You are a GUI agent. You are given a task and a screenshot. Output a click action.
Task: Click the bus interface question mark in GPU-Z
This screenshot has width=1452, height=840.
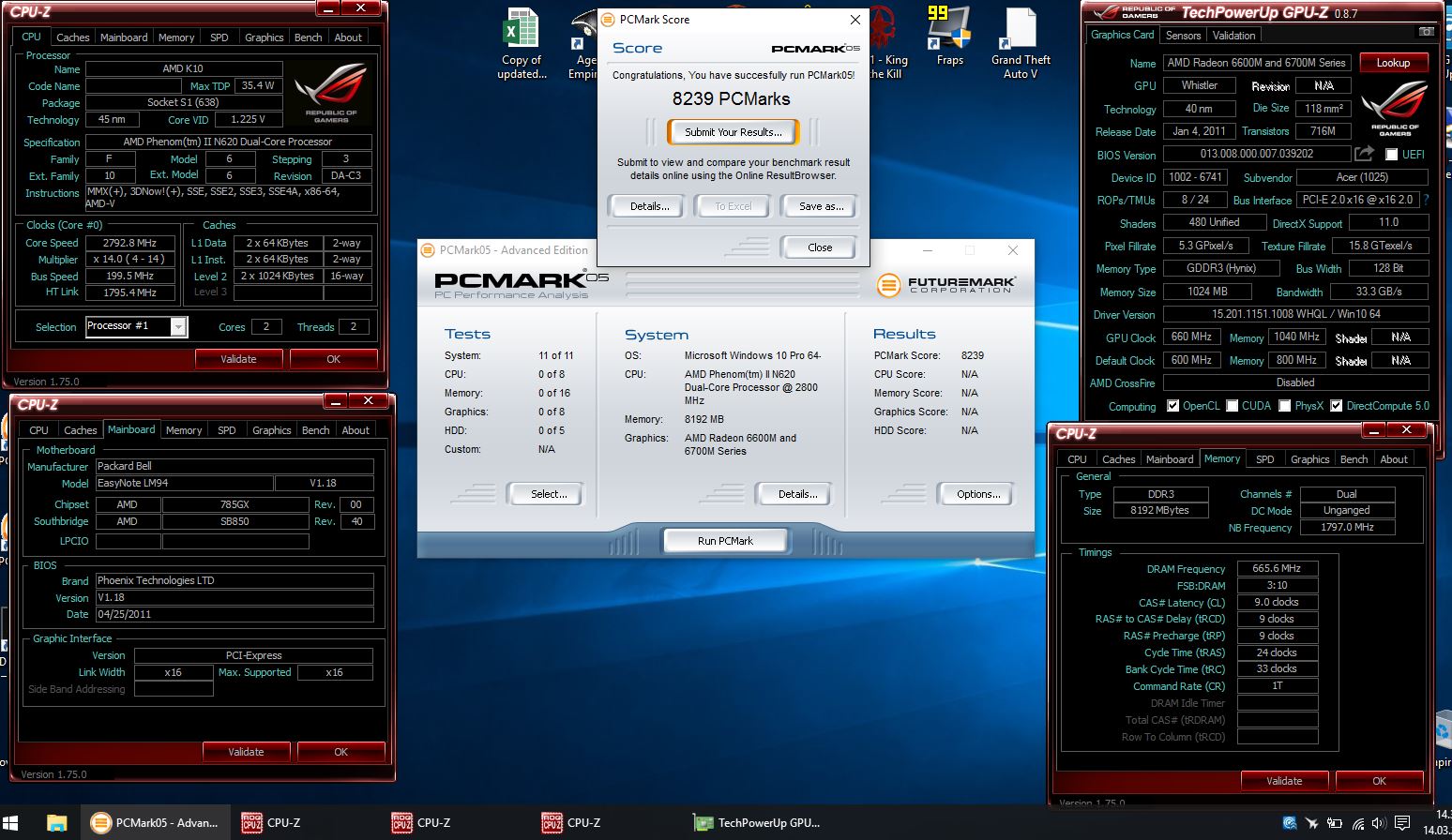click(x=1427, y=200)
